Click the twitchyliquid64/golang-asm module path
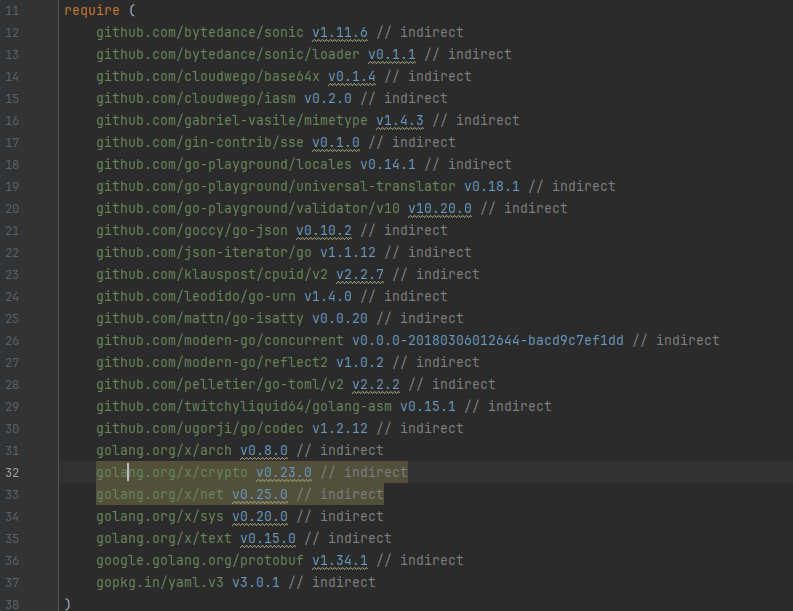Image resolution: width=793 pixels, height=611 pixels. click(244, 407)
